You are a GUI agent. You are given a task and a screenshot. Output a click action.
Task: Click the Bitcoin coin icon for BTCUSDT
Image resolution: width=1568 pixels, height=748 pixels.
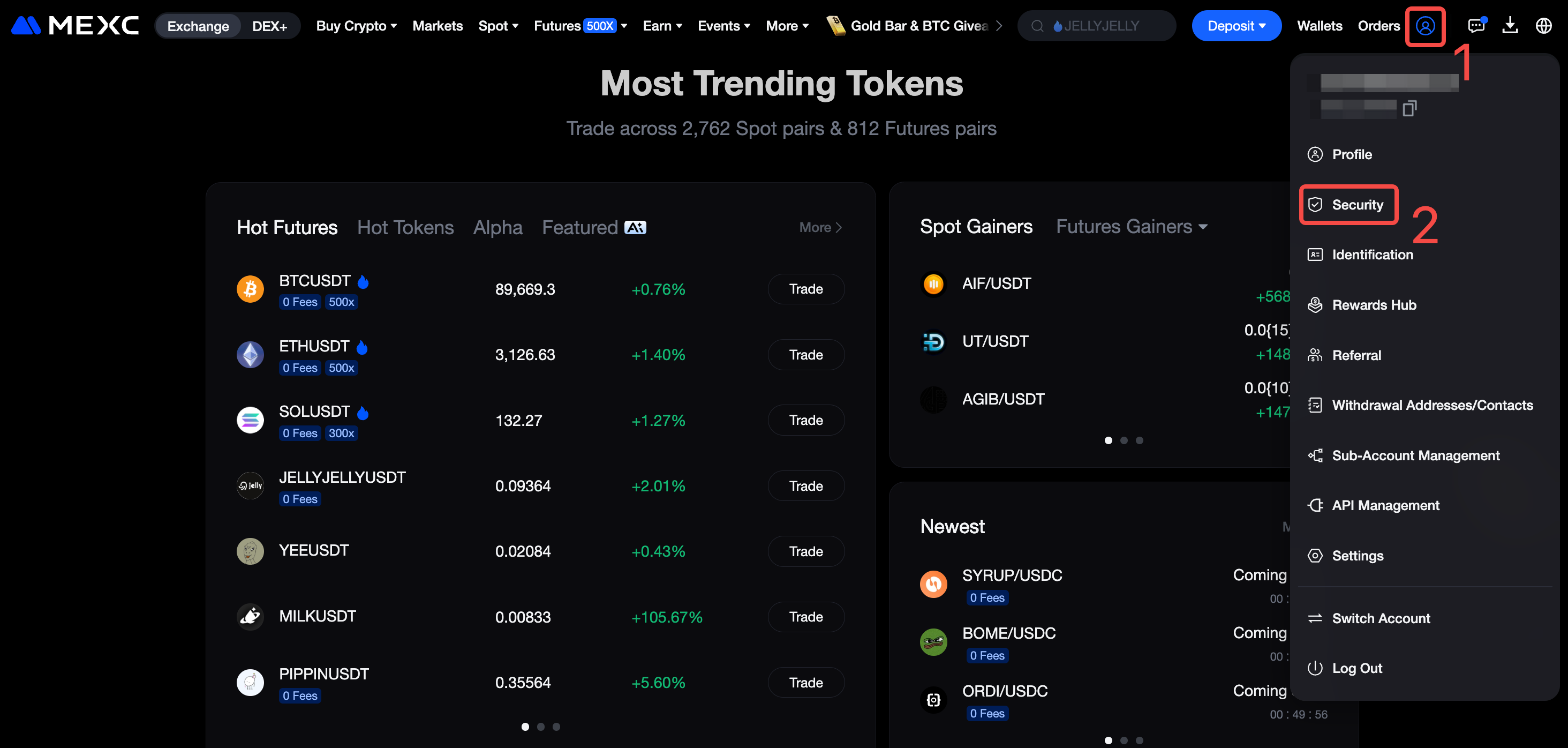[250, 289]
